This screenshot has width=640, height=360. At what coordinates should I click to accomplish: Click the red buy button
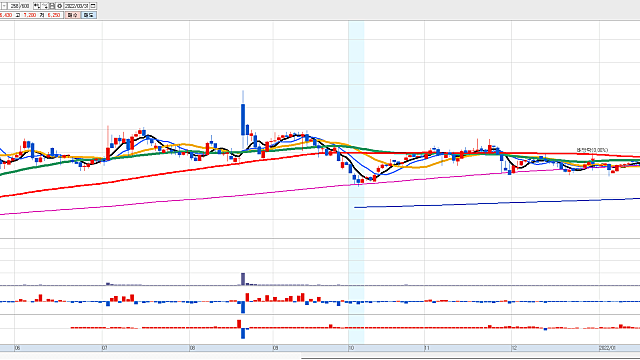pos(72,15)
